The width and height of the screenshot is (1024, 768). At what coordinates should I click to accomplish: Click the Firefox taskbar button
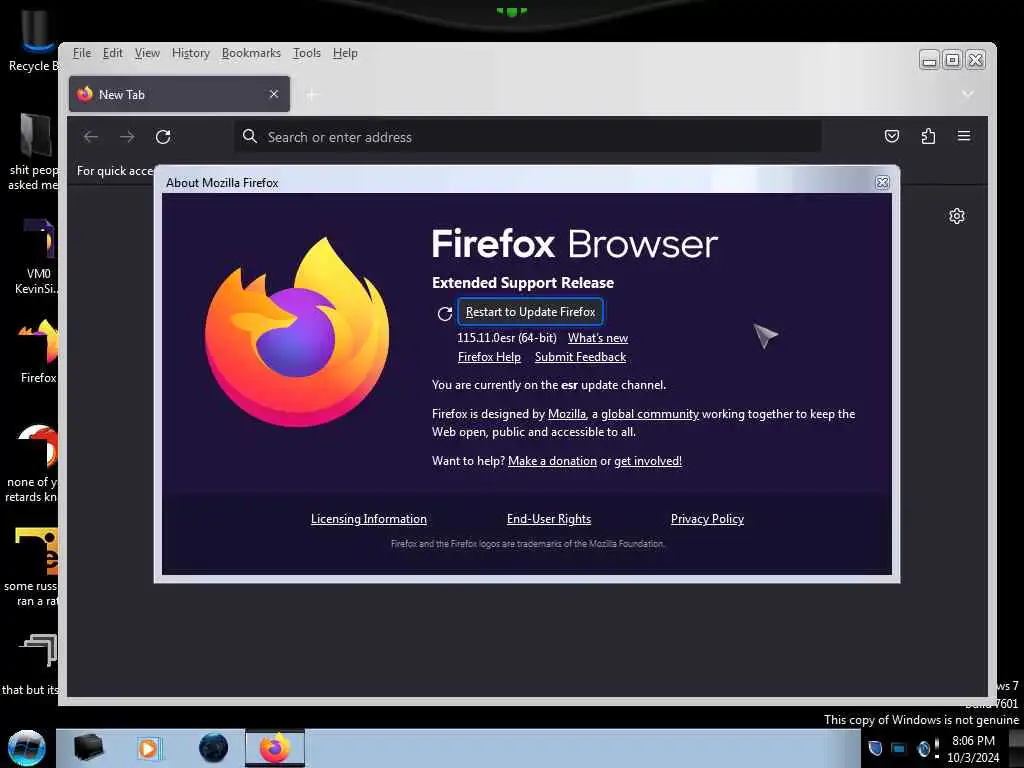tap(275, 748)
